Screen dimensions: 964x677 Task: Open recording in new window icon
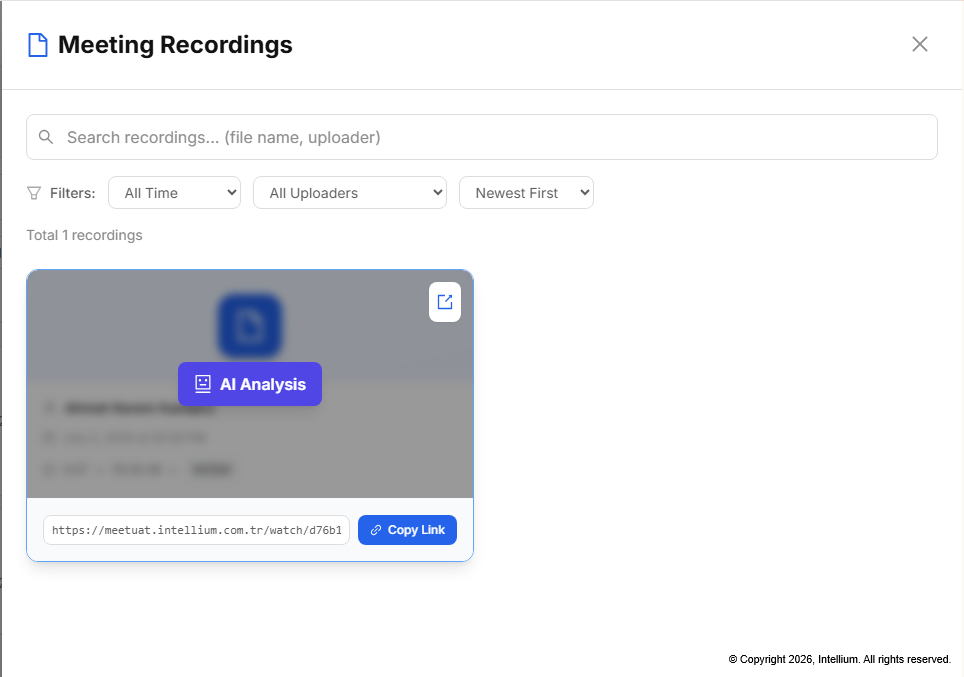(444, 302)
